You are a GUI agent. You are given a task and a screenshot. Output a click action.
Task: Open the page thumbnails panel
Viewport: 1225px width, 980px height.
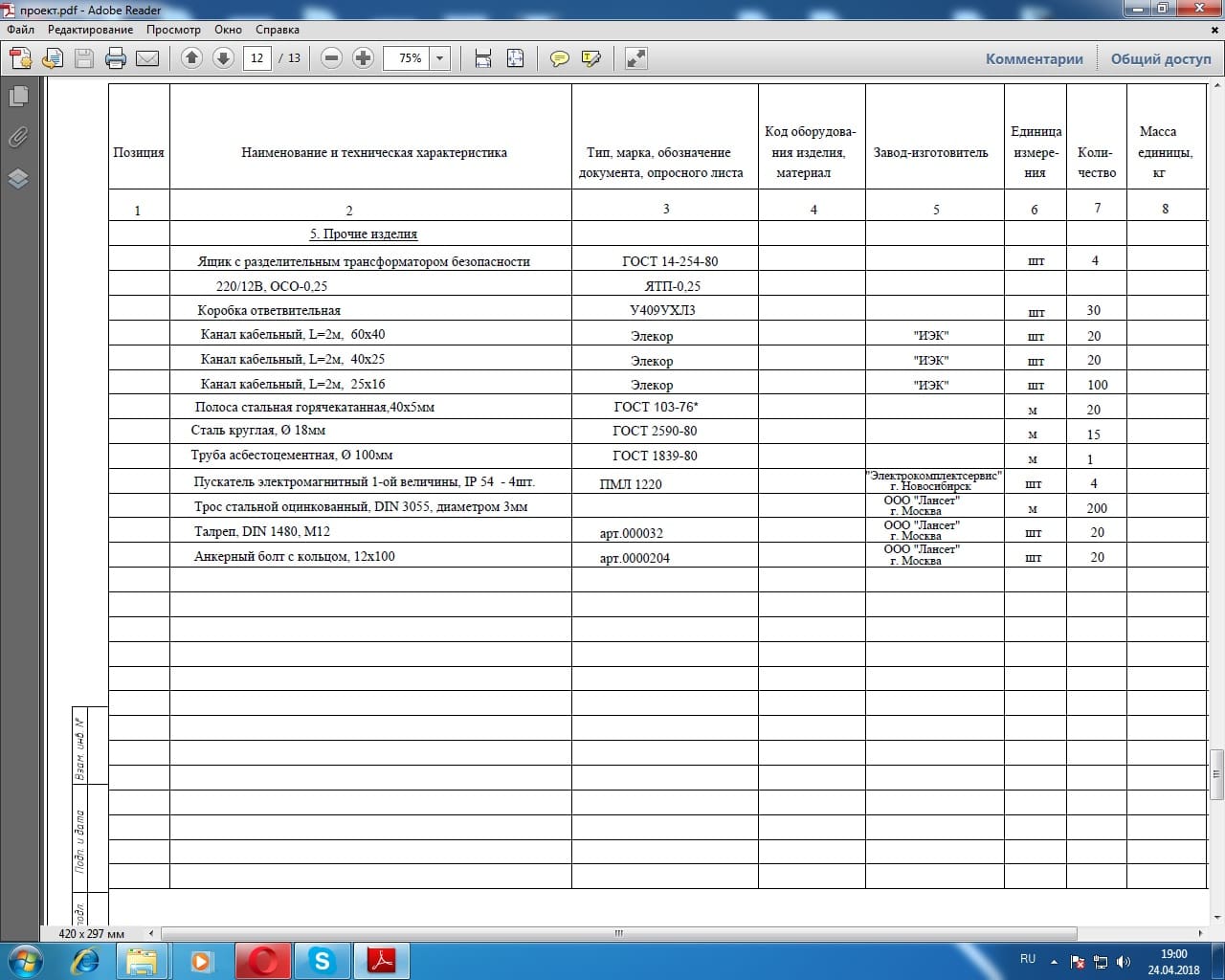[x=18, y=96]
